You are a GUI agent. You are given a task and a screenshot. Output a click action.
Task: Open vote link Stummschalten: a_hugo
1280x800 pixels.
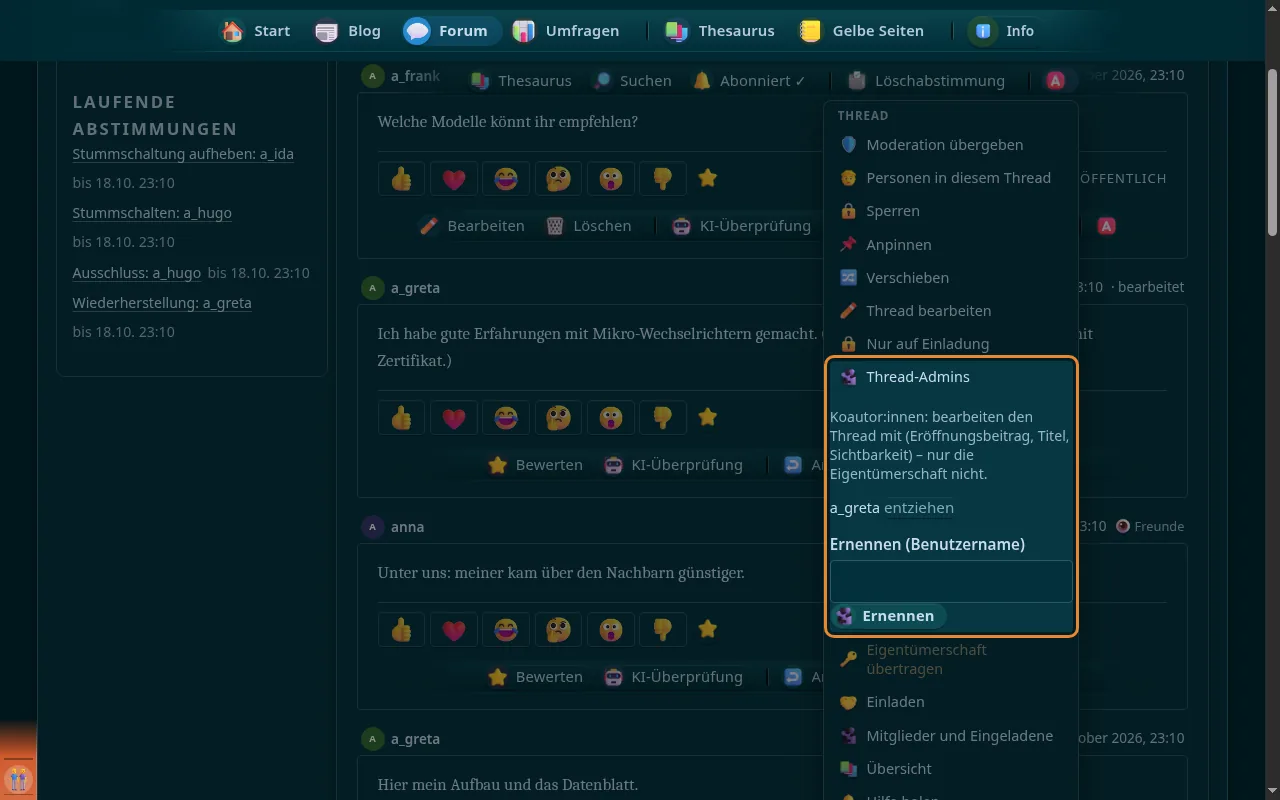tap(152, 213)
